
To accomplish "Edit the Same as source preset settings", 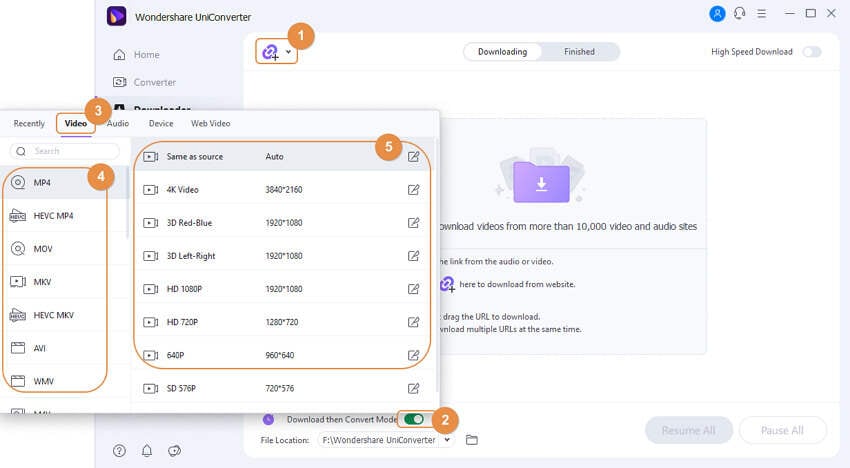I will pyautogui.click(x=413, y=157).
